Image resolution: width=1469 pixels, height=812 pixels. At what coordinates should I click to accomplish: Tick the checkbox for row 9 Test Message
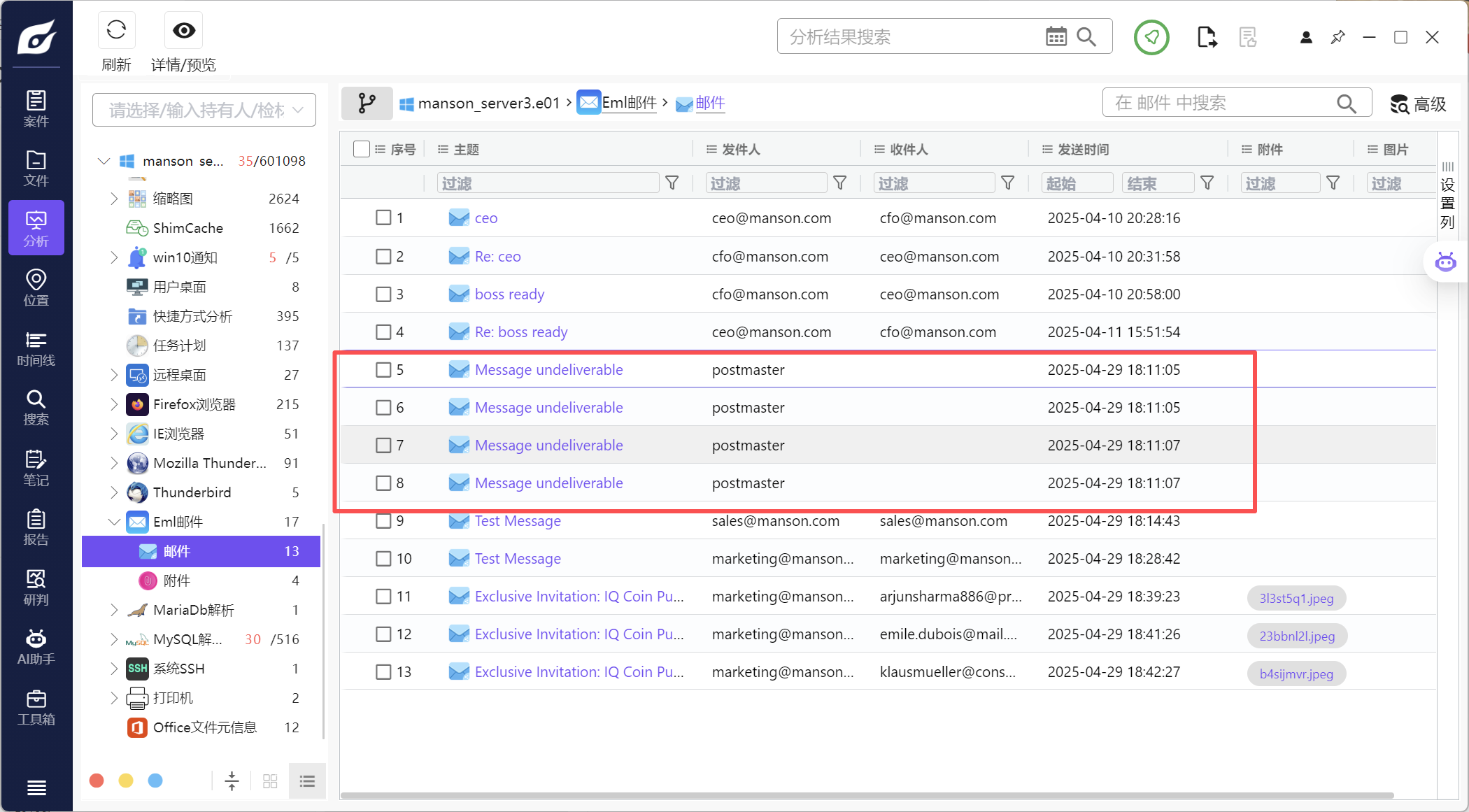pyautogui.click(x=383, y=521)
